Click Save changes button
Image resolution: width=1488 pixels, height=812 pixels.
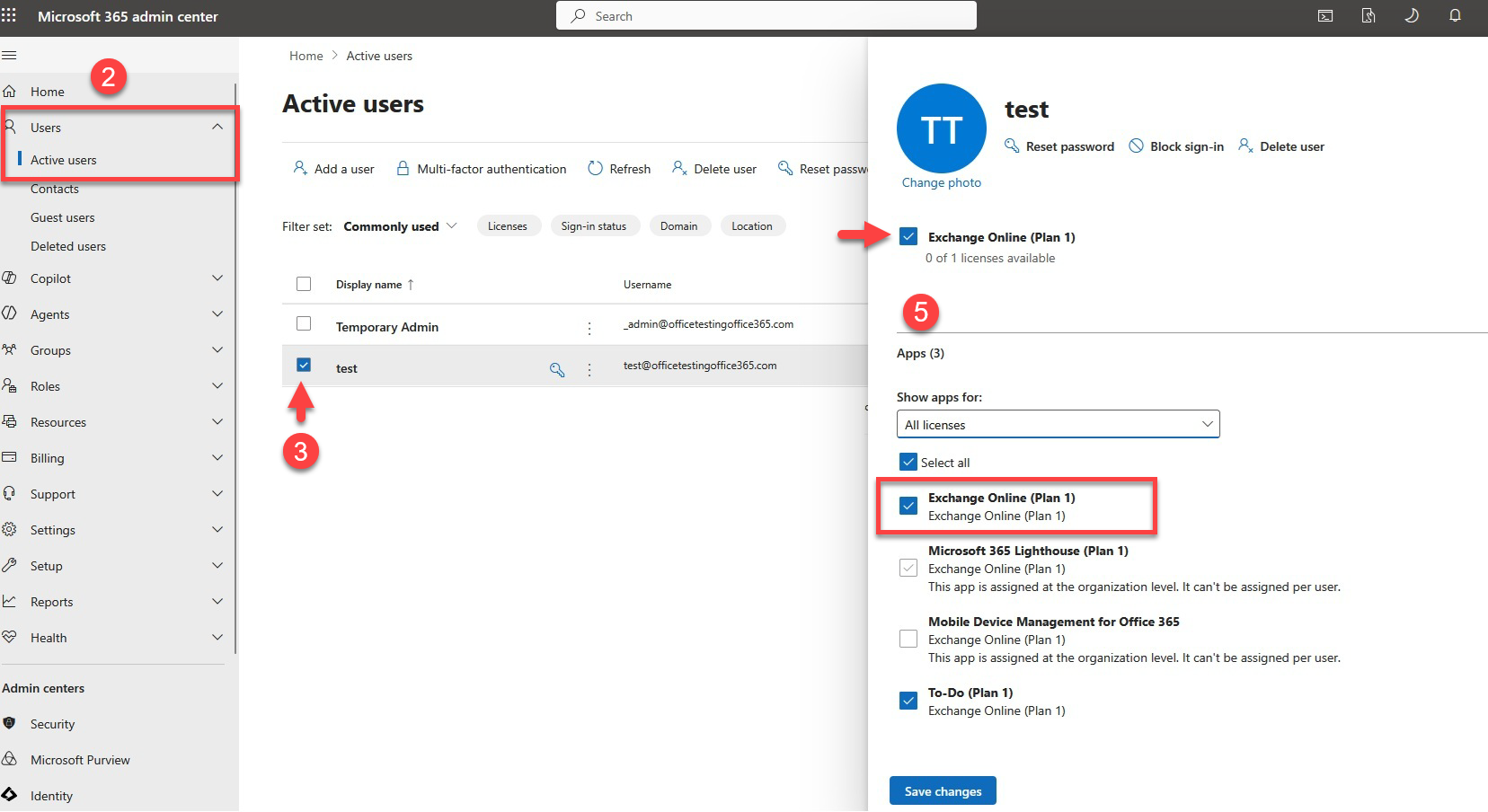tap(943, 790)
